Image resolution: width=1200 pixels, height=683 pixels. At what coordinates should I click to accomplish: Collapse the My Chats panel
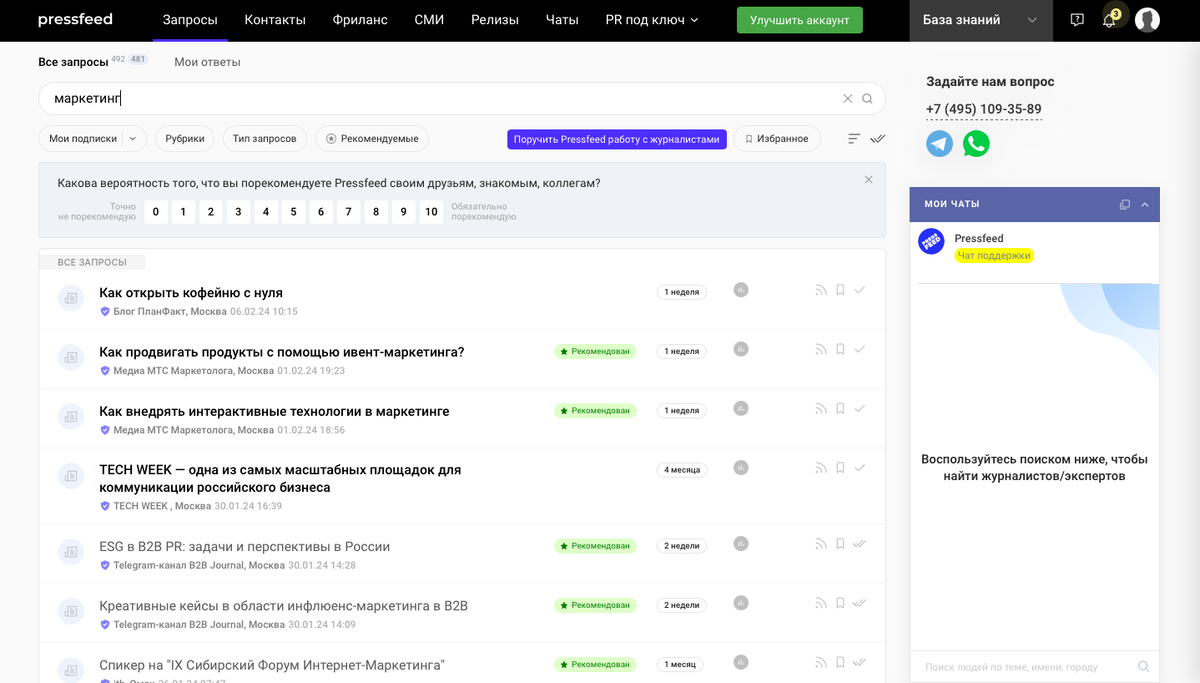pyautogui.click(x=1145, y=204)
